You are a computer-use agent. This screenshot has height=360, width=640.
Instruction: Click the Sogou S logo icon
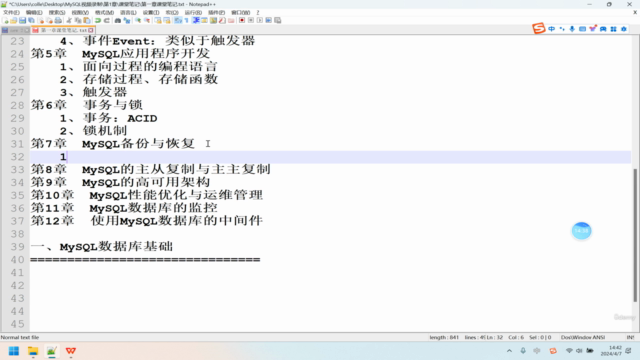pyautogui.click(x=538, y=28)
